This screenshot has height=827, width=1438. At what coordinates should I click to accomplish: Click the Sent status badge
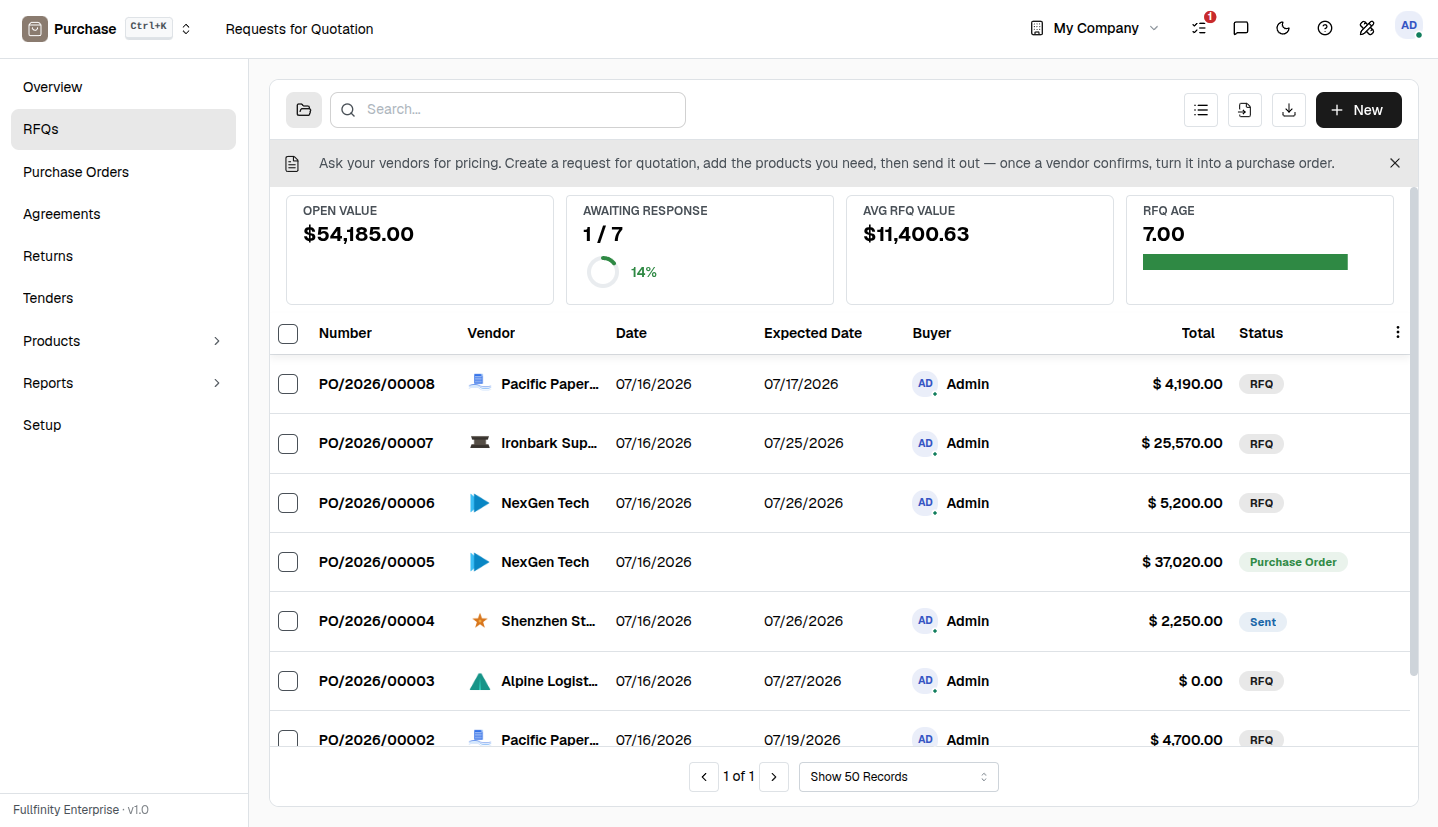1263,622
